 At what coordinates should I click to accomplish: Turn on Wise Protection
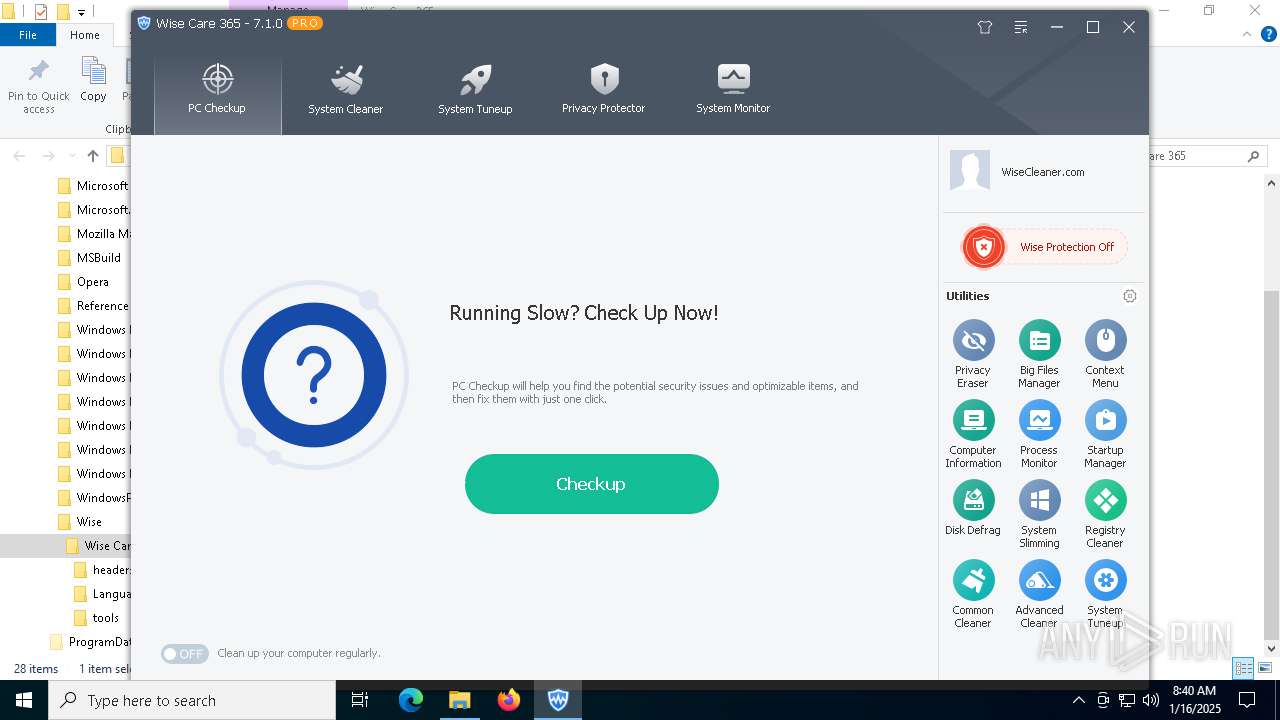coord(1044,247)
